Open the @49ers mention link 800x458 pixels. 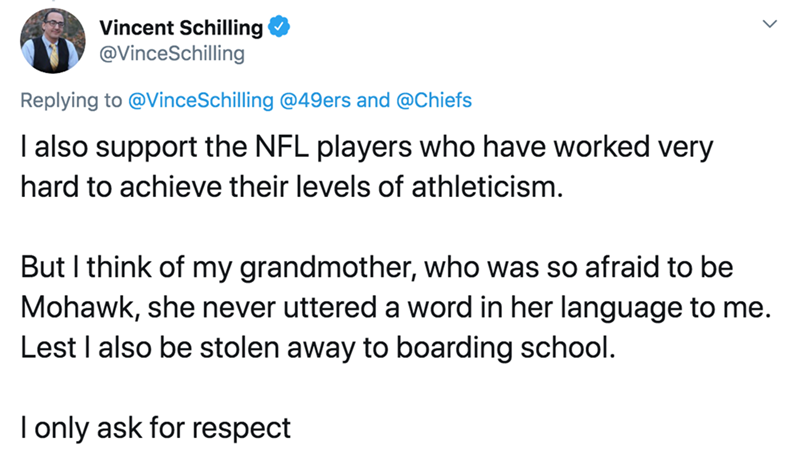(x=321, y=100)
